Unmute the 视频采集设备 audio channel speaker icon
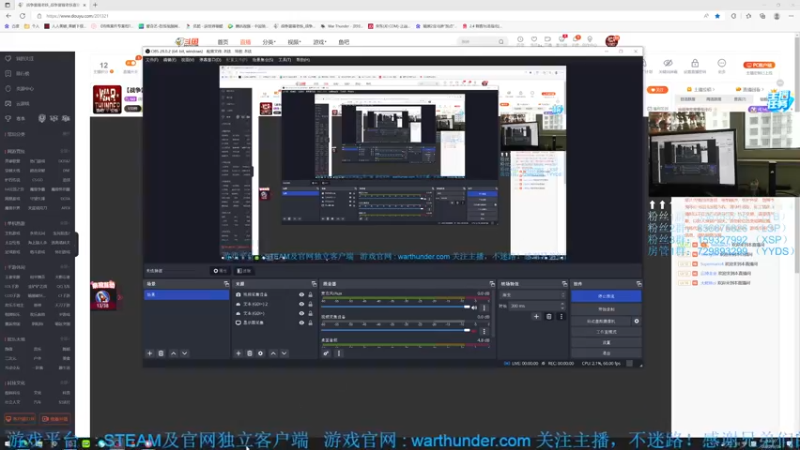This screenshot has height=450, width=800. (474, 331)
